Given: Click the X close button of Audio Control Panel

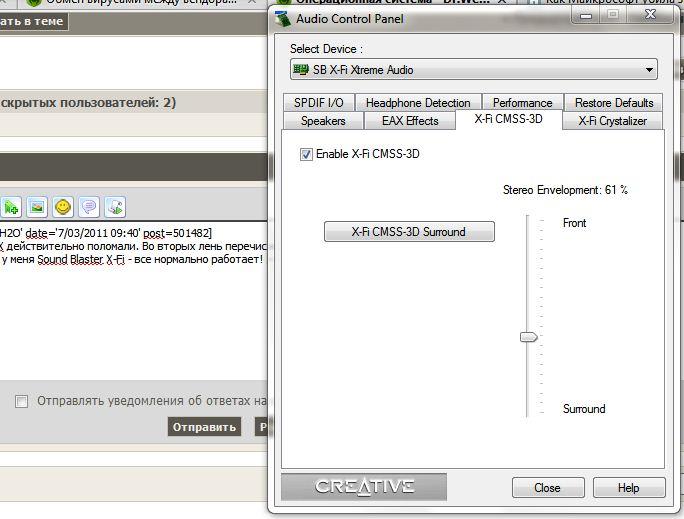Looking at the screenshot, I should coord(650,14).
